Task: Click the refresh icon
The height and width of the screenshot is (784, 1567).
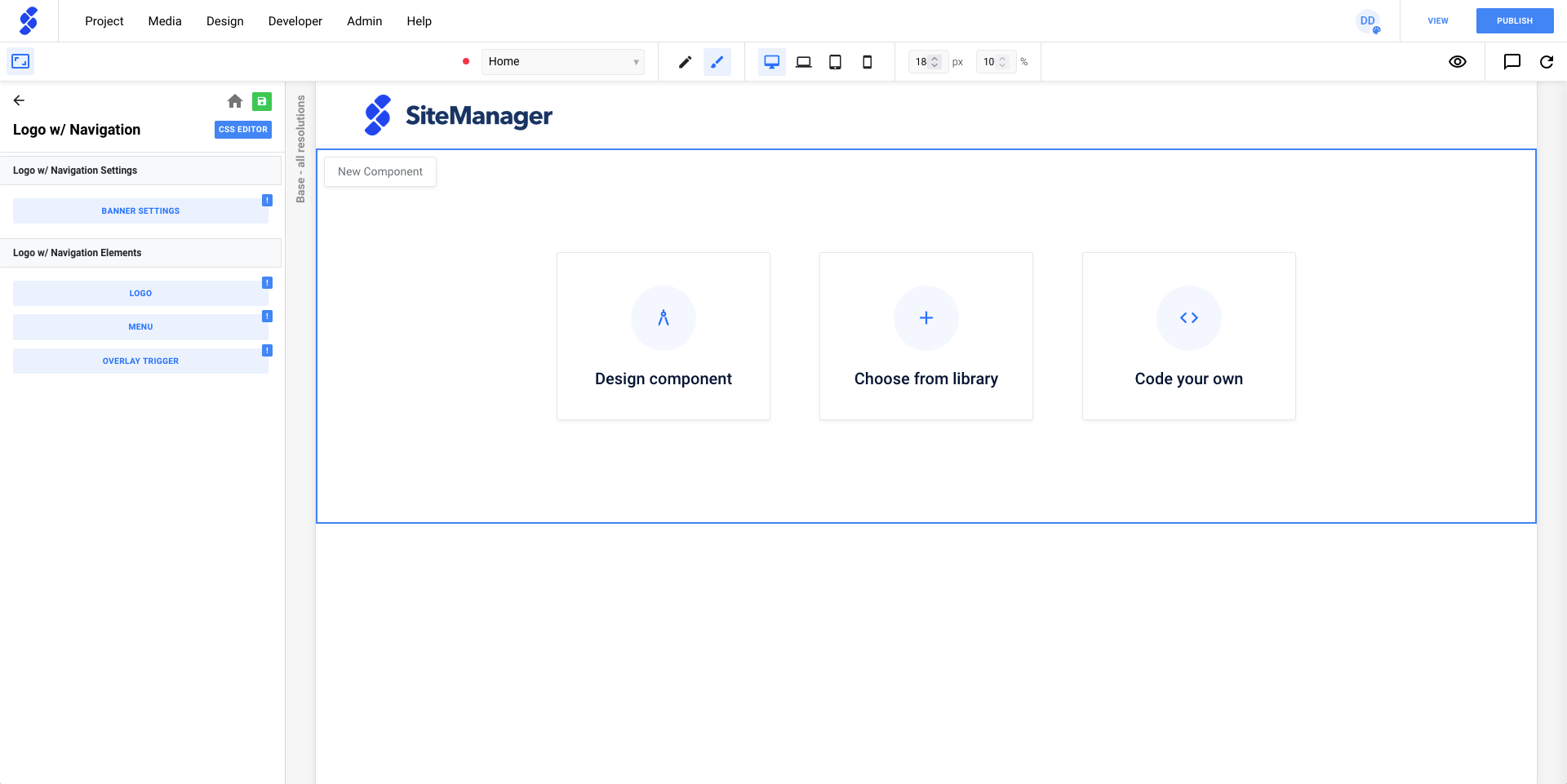Action: coord(1547,62)
